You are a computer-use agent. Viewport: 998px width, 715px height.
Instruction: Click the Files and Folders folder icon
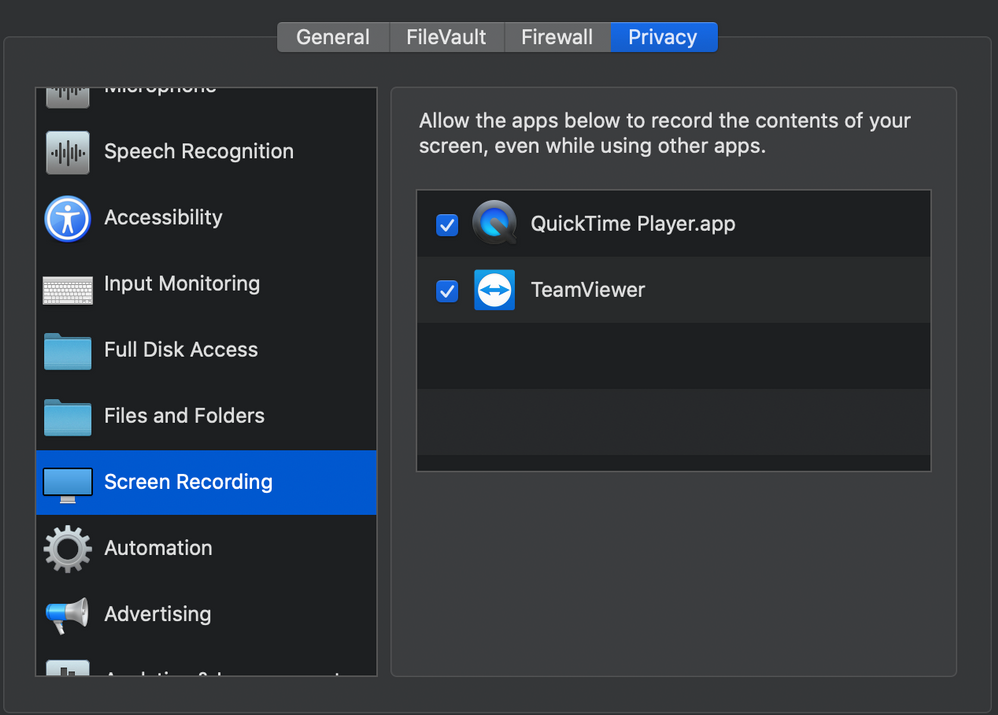pos(67,418)
